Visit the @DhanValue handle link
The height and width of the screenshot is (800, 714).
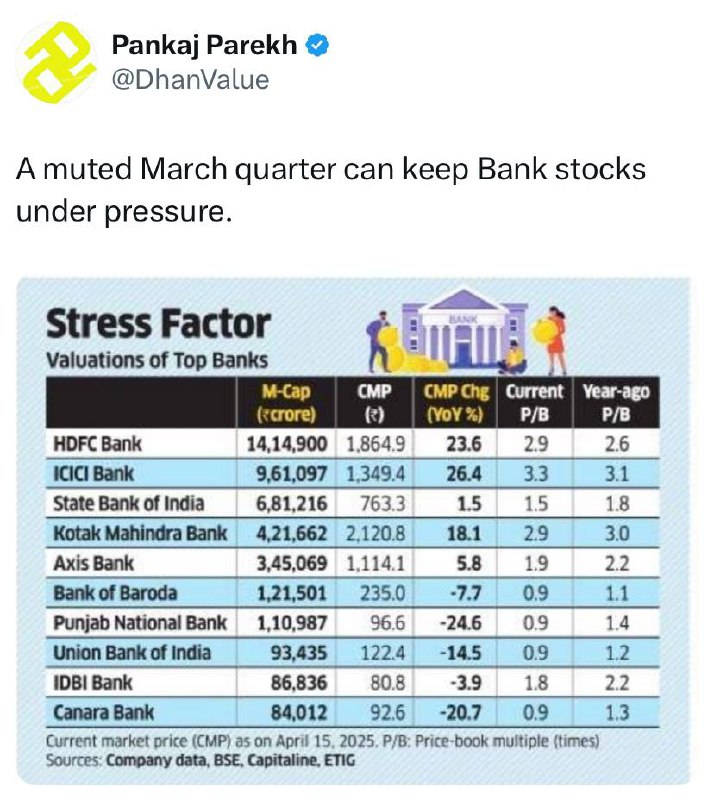190,80
